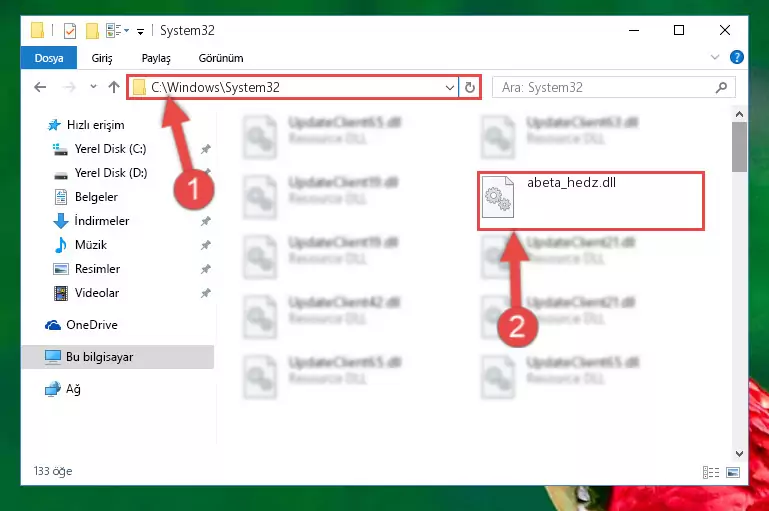Viewport: 769px width, 511px height.
Task: Click the New folder quick access icon
Action: (x=92, y=31)
